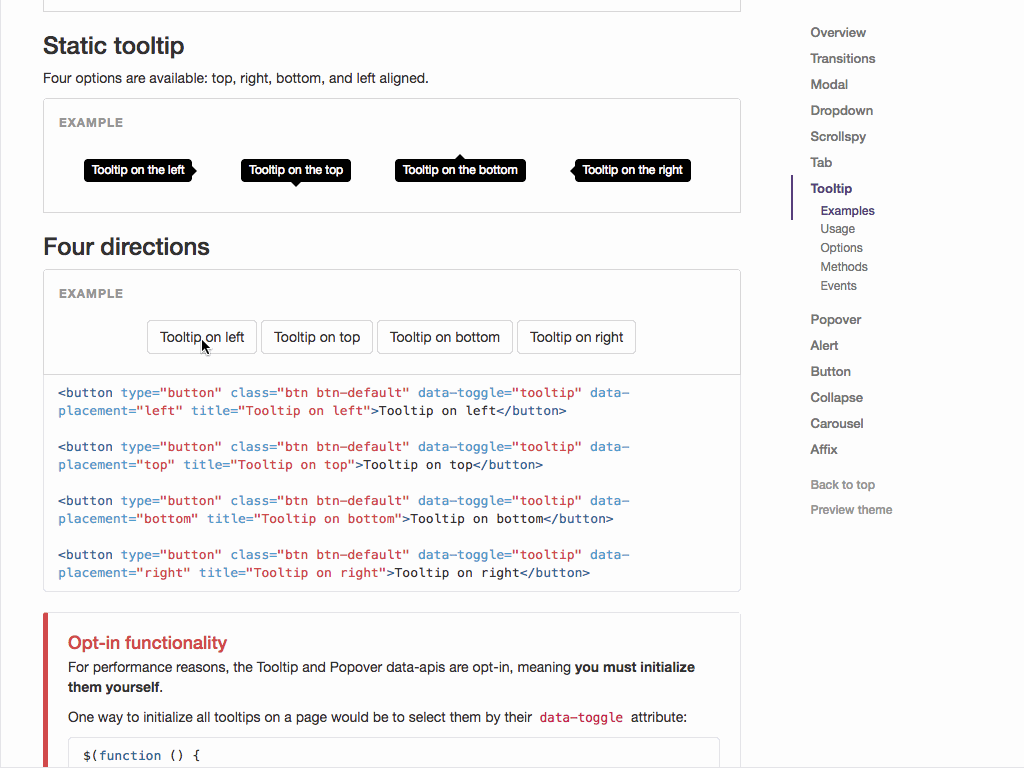The height and width of the screenshot is (768, 1024).
Task: Select Tooltip in the sidebar navigation
Action: [x=831, y=188]
